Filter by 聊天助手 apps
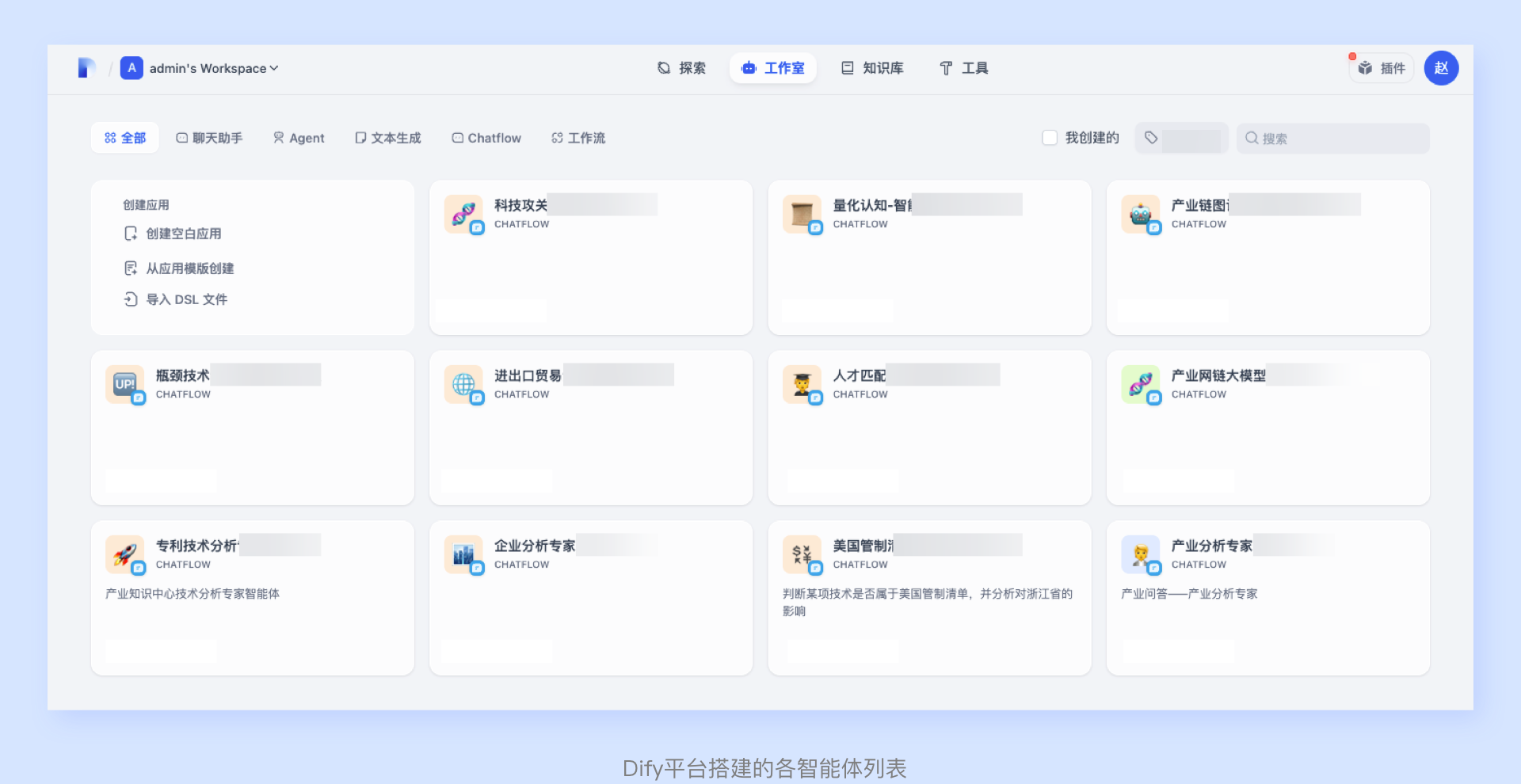The width and height of the screenshot is (1521, 784). tap(209, 138)
